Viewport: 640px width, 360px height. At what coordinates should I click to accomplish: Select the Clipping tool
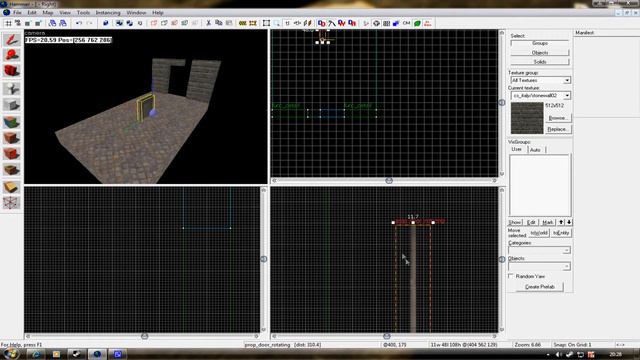(x=11, y=187)
